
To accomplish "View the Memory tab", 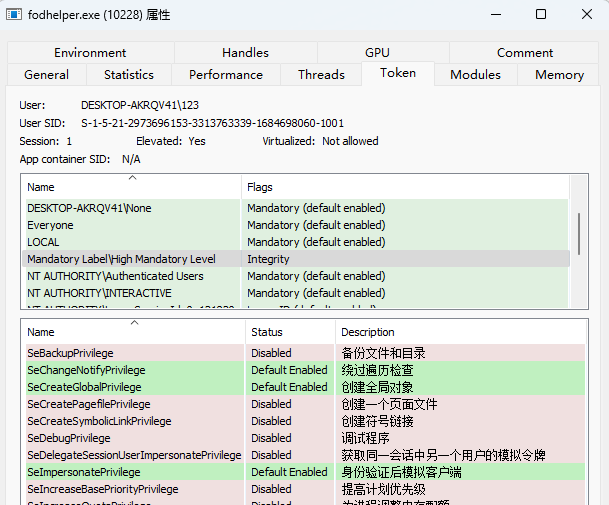I will pyautogui.click(x=559, y=75).
